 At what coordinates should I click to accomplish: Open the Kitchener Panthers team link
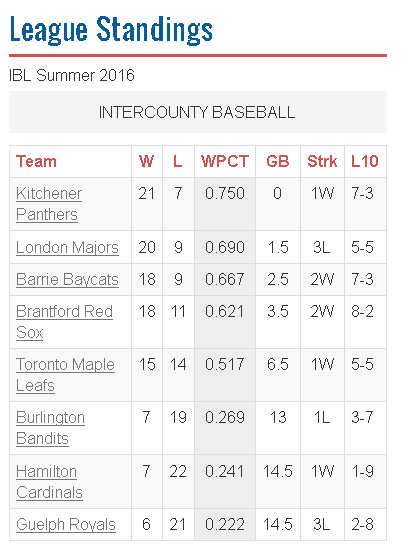(x=49, y=204)
